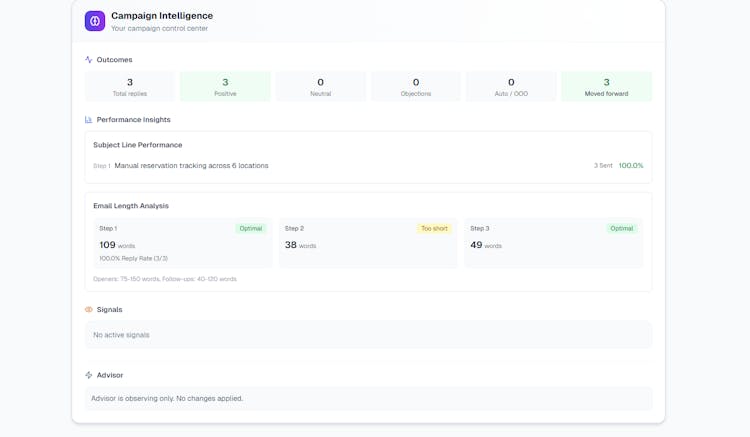This screenshot has height=437, width=750.
Task: Click the Advisor observing status message
Action: point(368,398)
